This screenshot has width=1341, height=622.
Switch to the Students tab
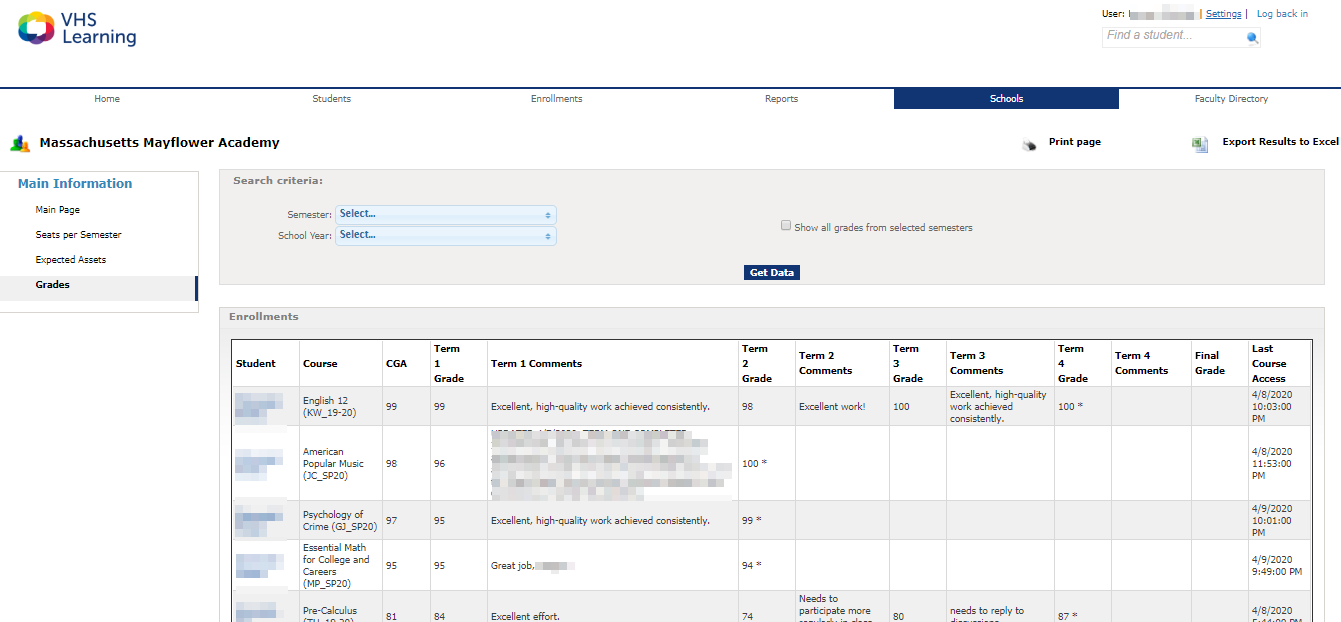pos(331,98)
